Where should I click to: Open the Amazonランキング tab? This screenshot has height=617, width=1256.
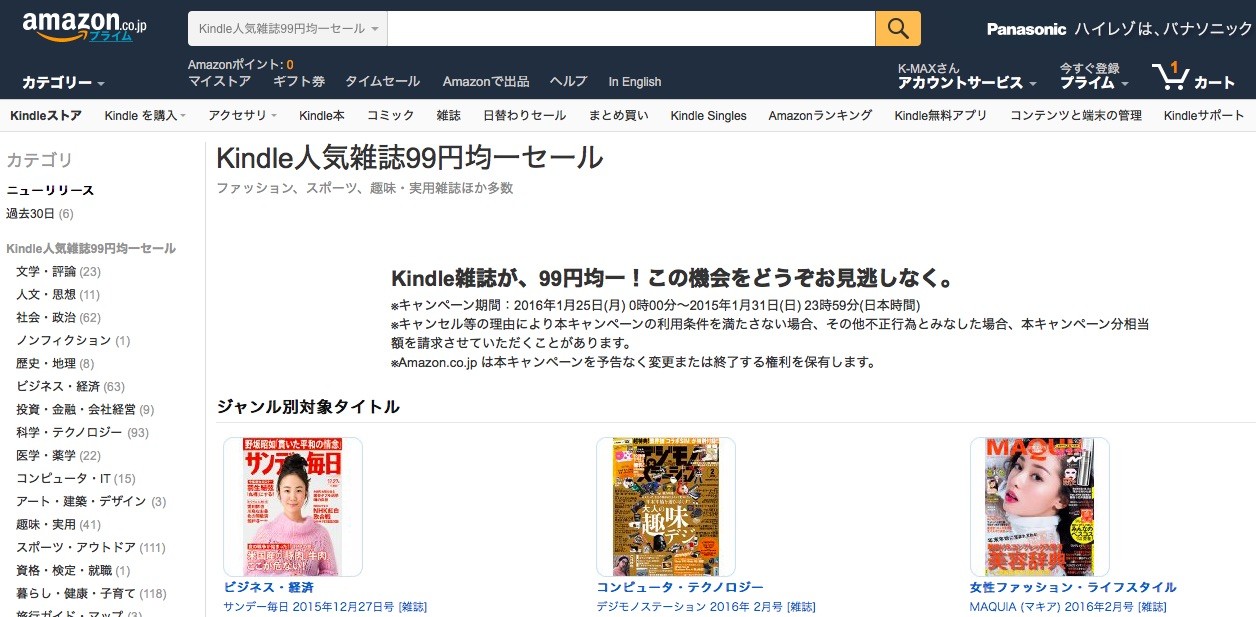820,116
